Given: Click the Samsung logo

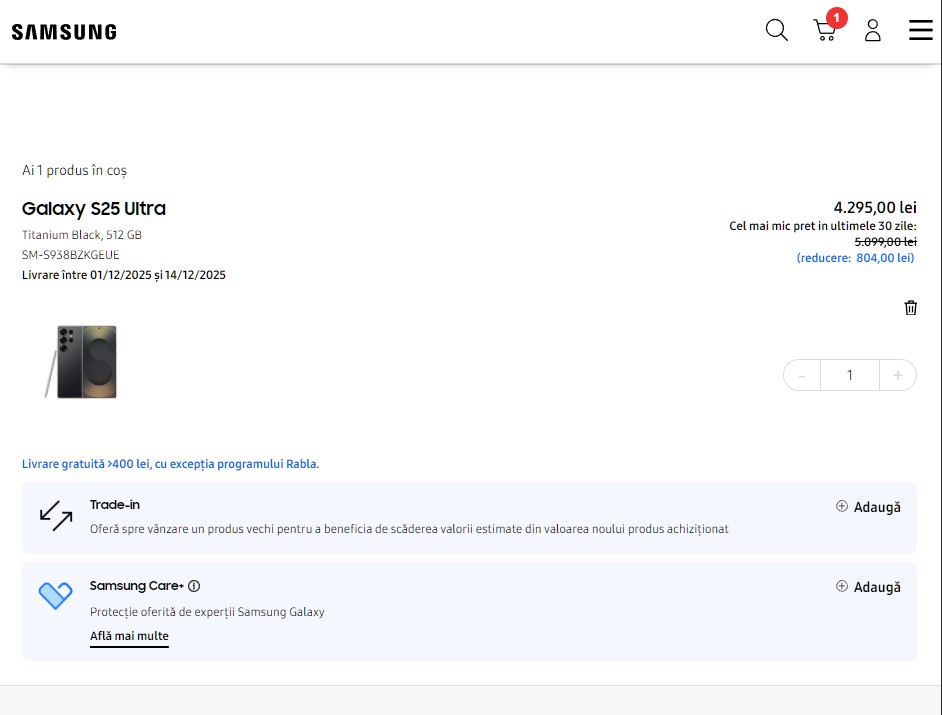Looking at the screenshot, I should [x=64, y=32].
